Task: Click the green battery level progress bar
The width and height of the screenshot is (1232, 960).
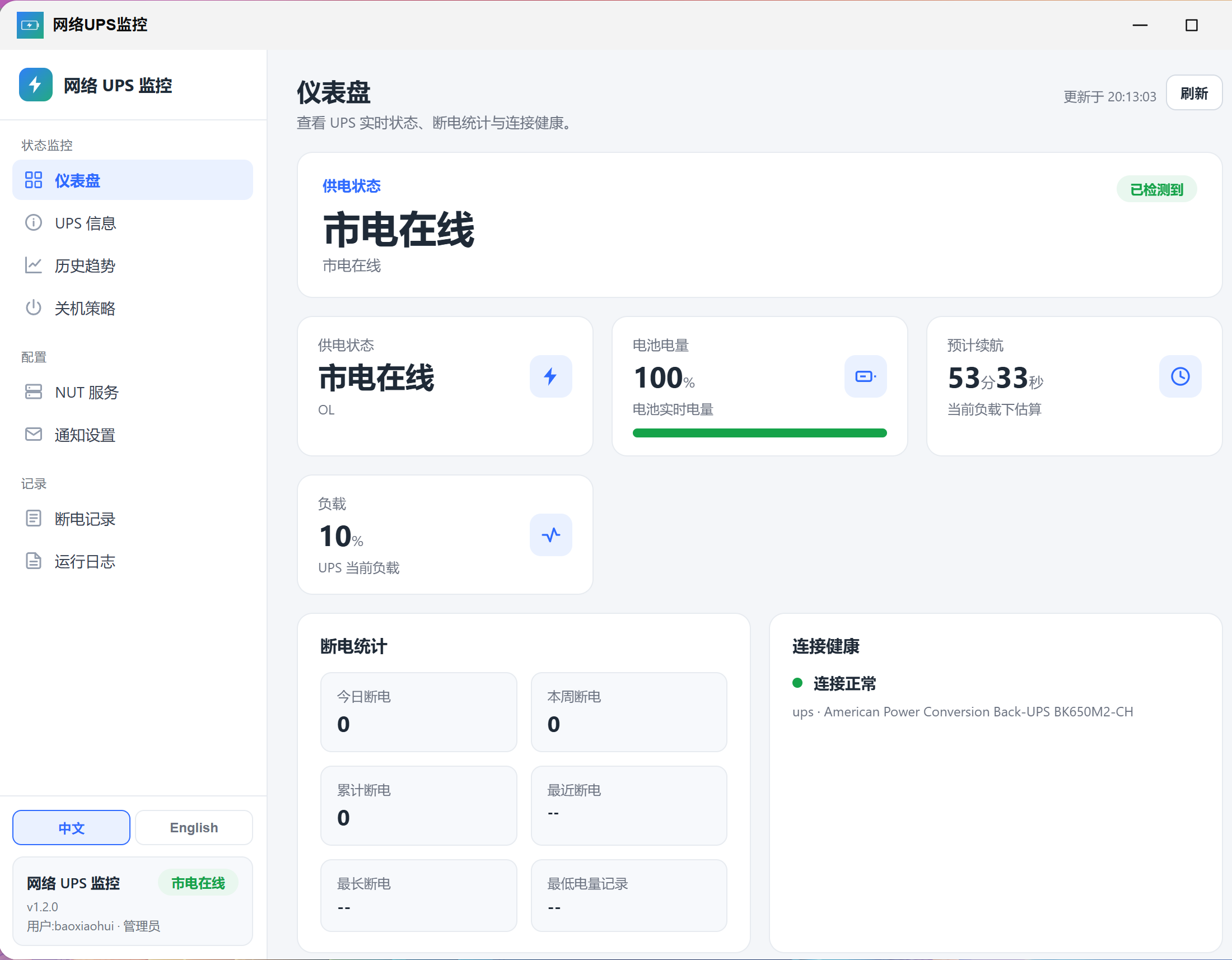Action: (759, 433)
